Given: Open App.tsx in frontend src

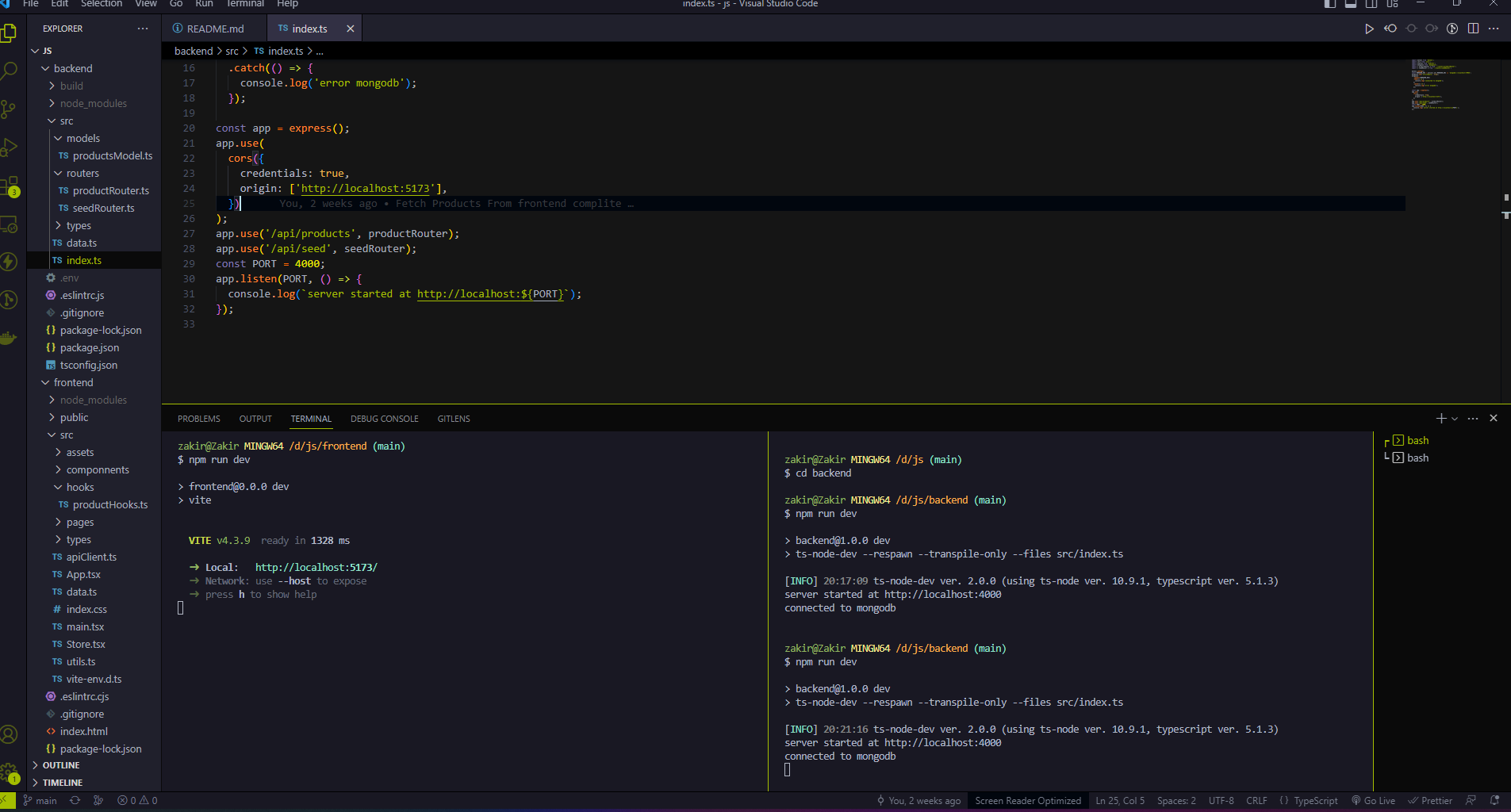Looking at the screenshot, I should coord(83,574).
